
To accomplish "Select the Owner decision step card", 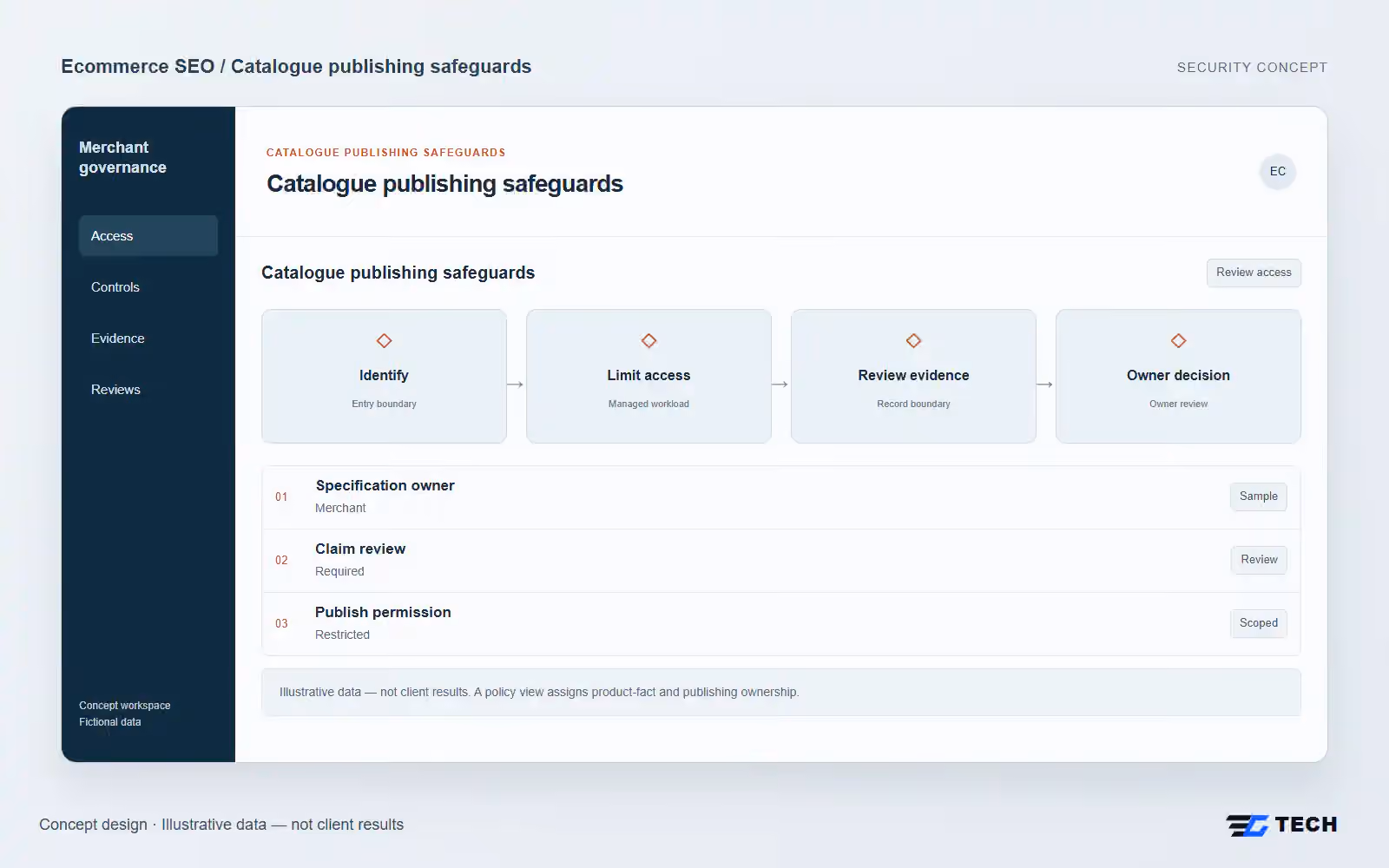I will tap(1178, 376).
